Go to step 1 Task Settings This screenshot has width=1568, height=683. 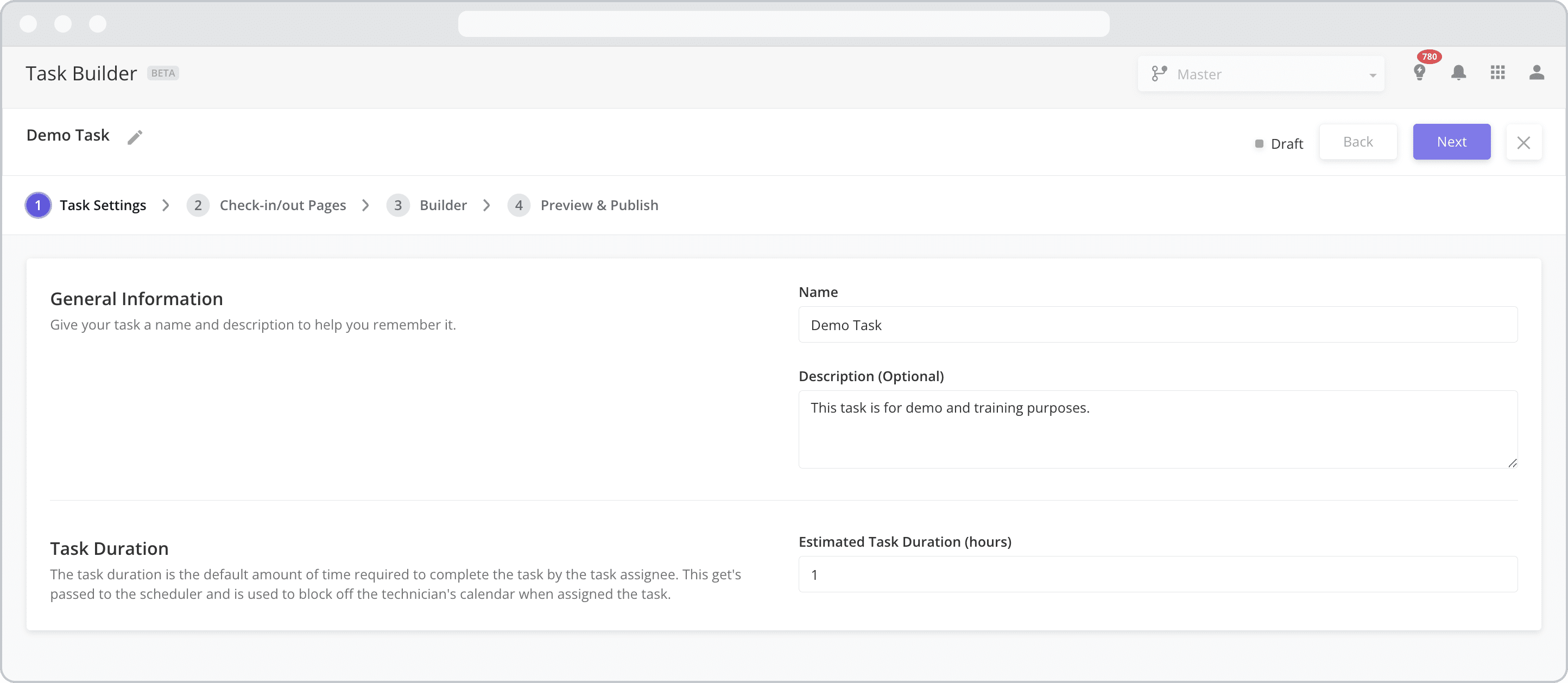point(86,205)
